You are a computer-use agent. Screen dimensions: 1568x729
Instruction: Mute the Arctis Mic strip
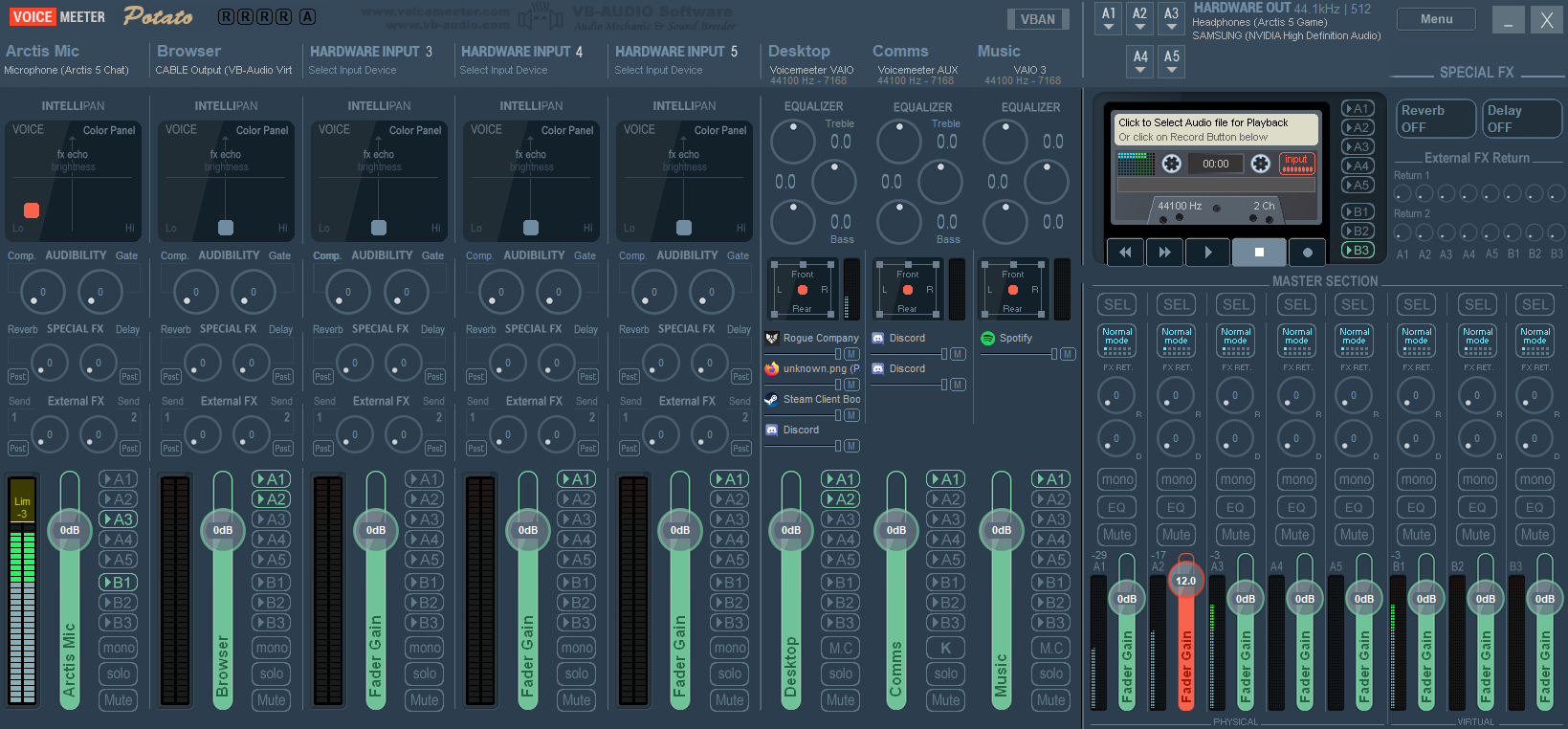(119, 699)
